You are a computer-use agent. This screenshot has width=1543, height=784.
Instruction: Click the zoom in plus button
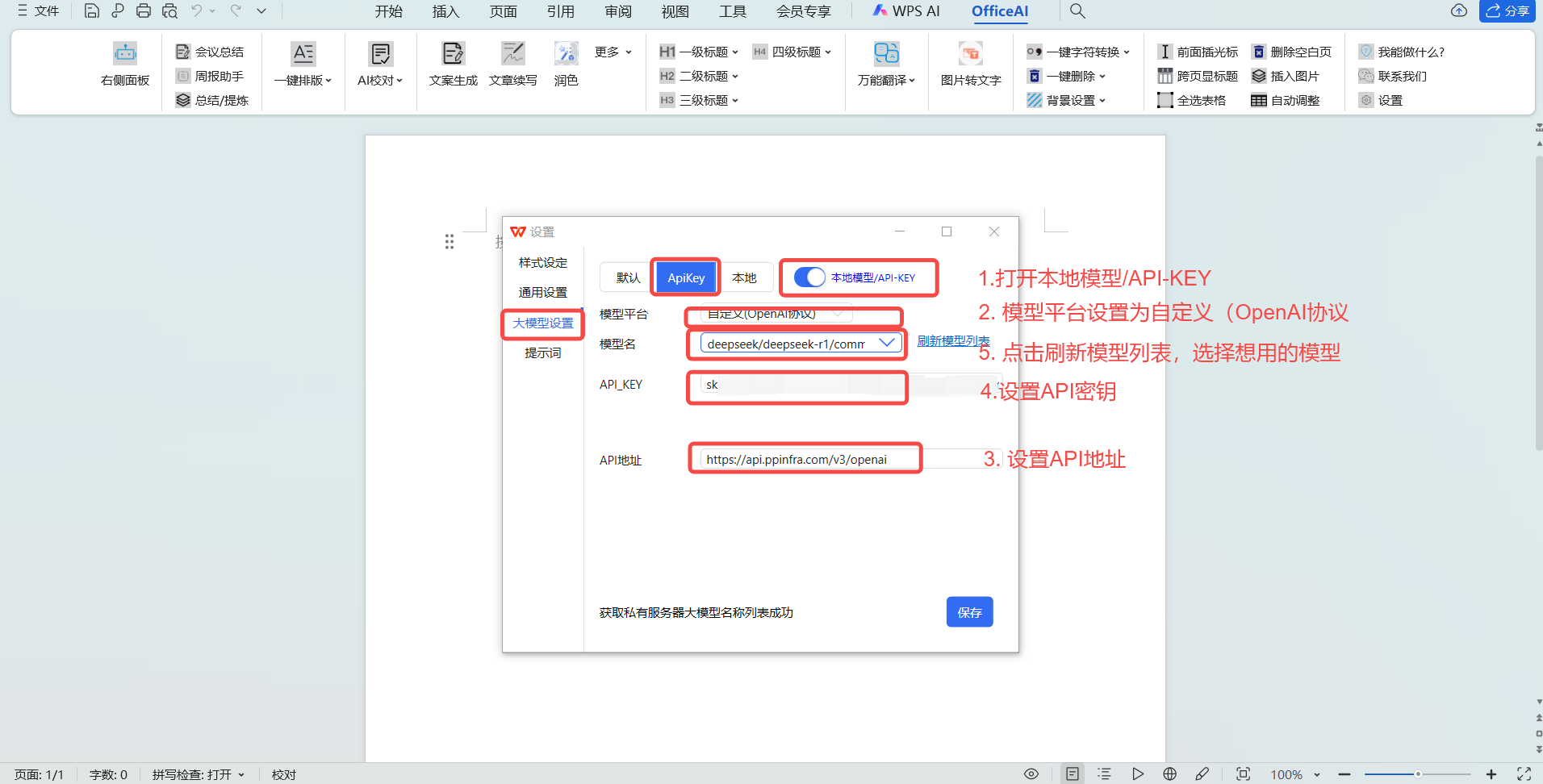click(1491, 774)
